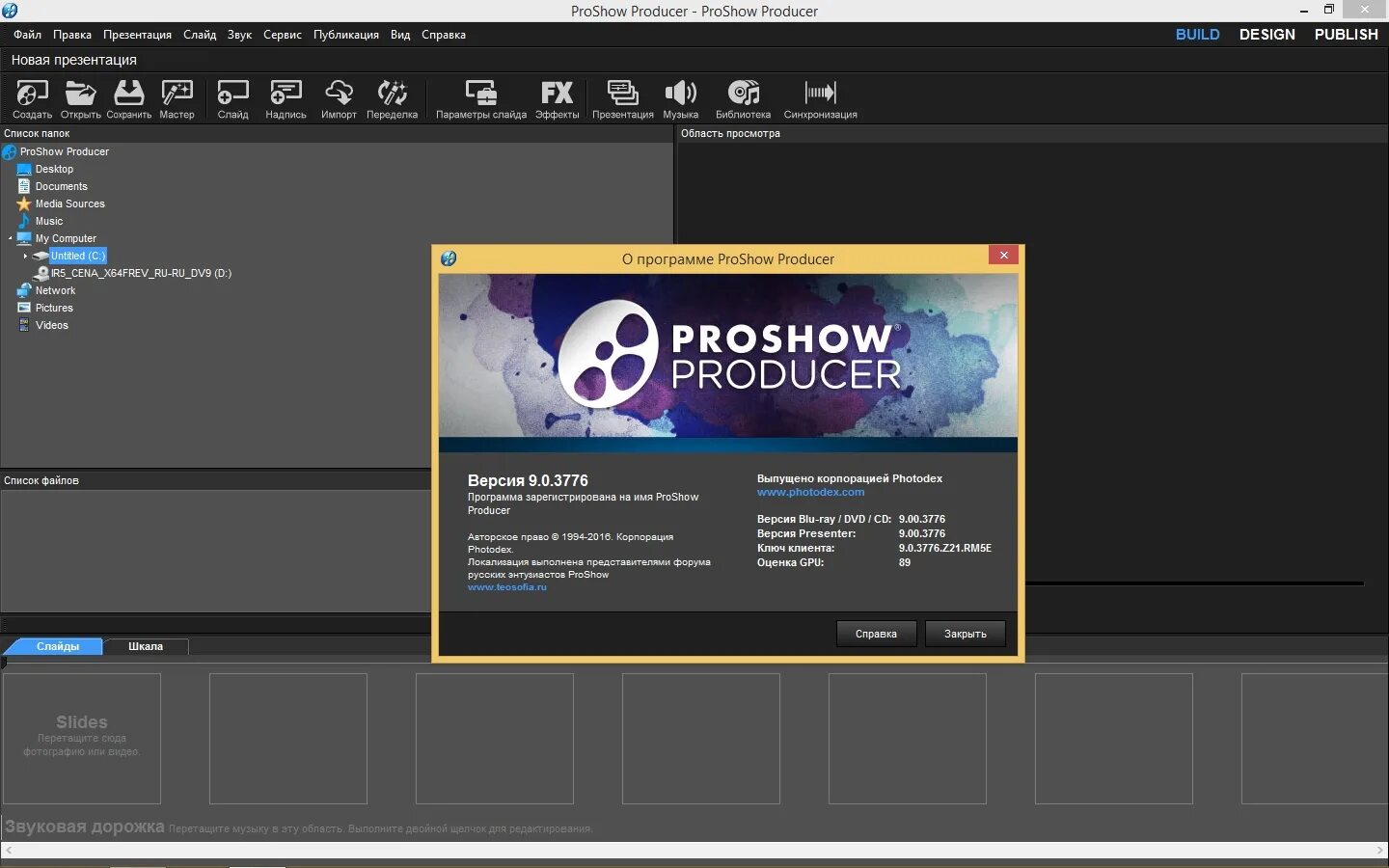Select the Videos folder
The image size is (1389, 868).
(51, 325)
